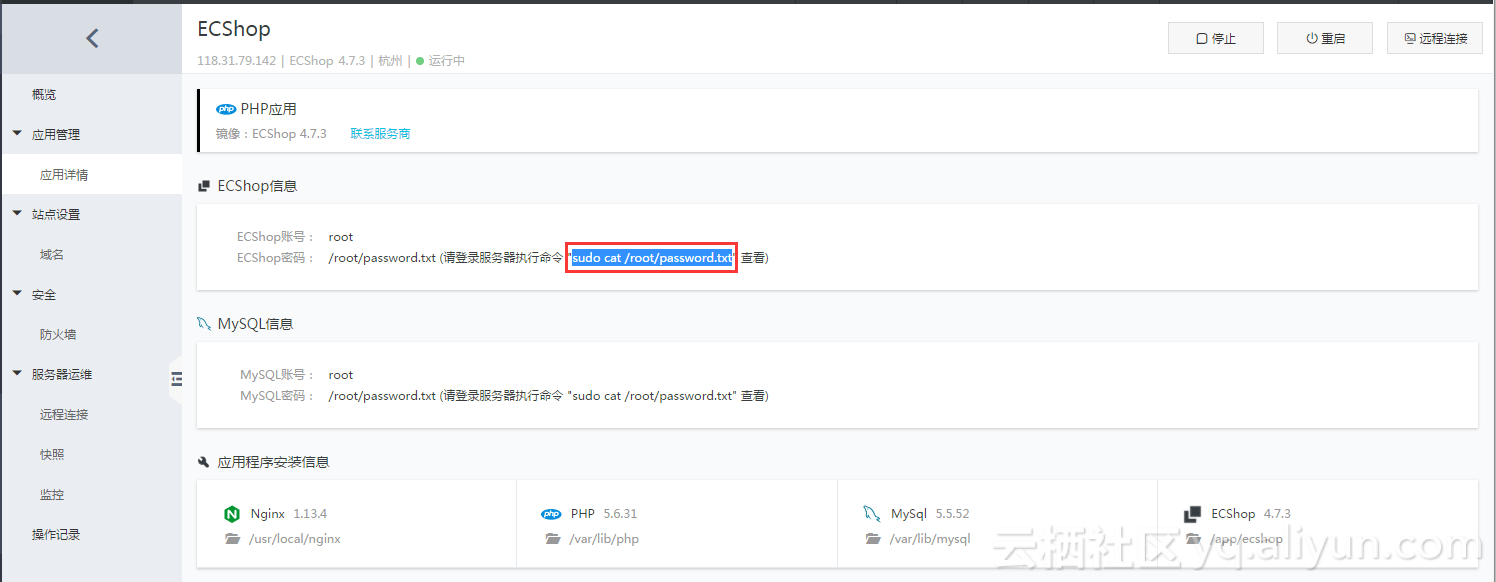Go back using the left chevron arrow
Viewport: 1496px width, 582px height.
pos(92,38)
